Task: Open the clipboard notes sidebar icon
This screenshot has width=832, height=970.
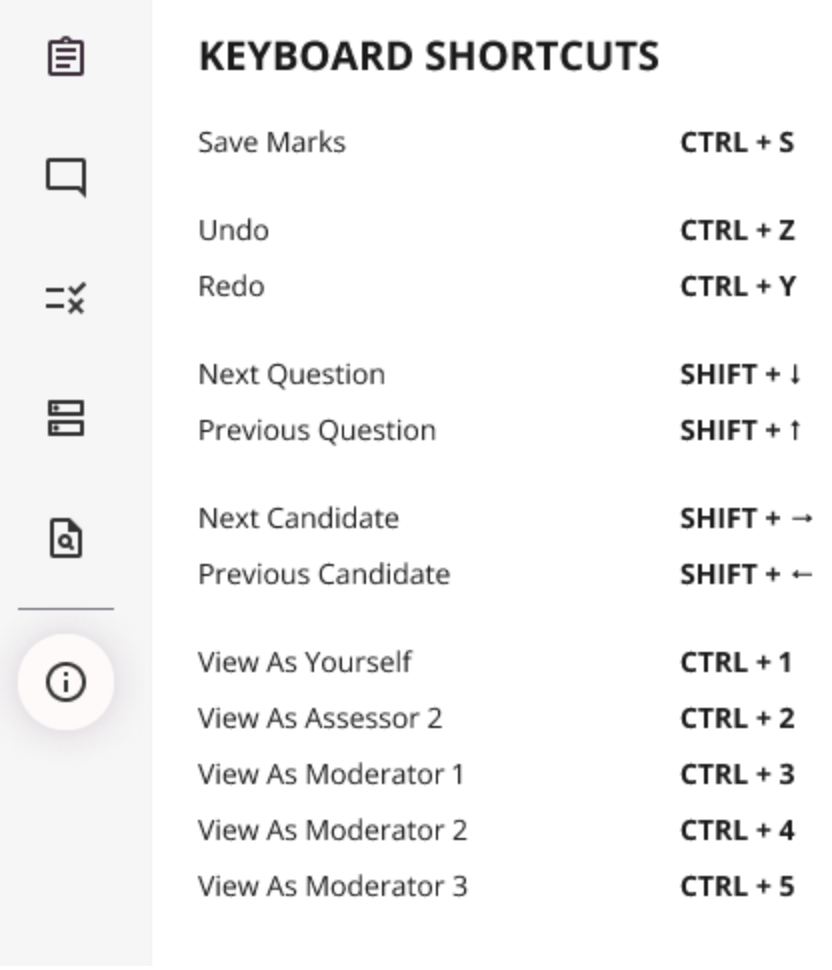Action: point(66,57)
